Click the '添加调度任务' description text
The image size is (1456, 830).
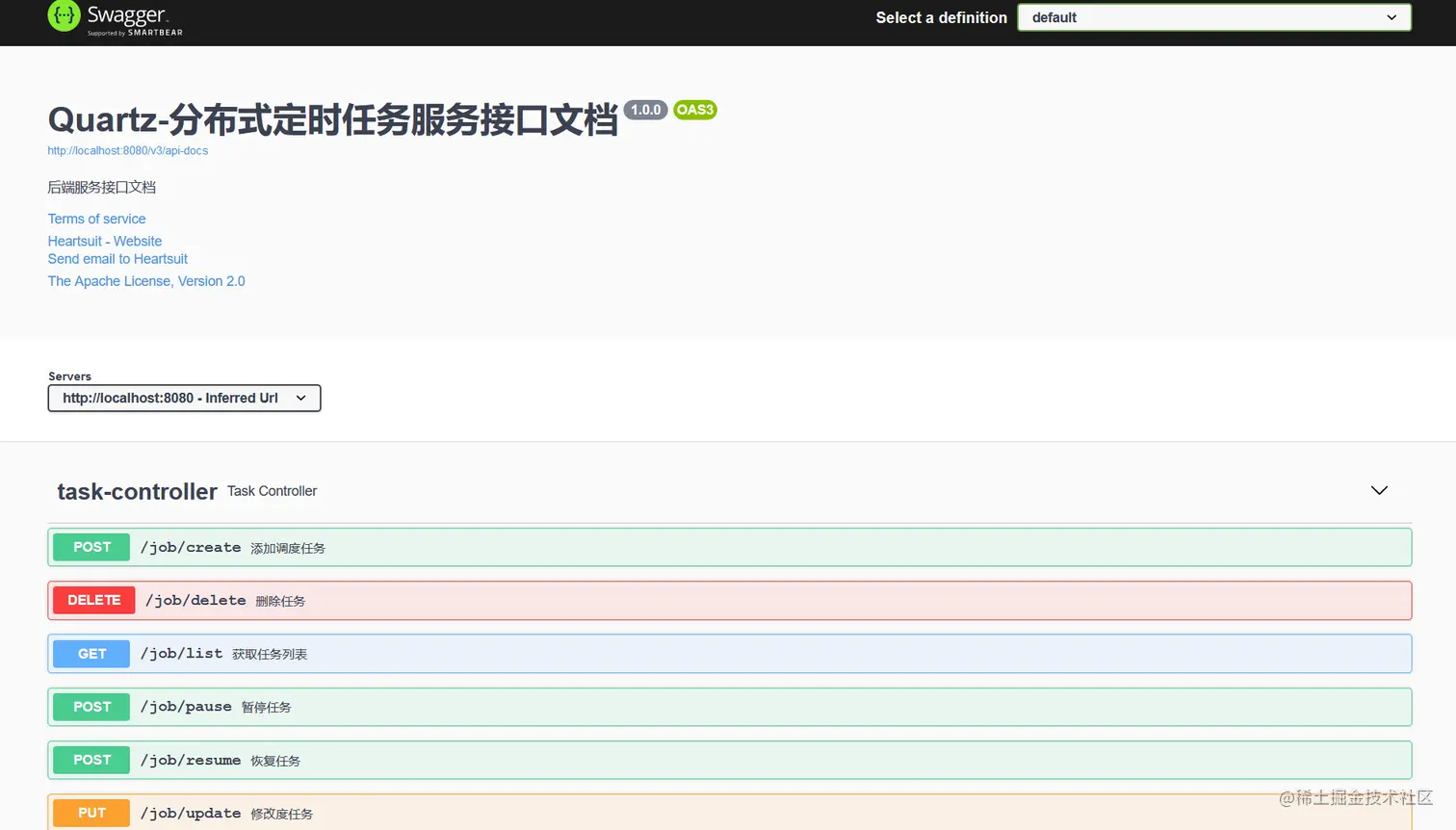click(x=288, y=548)
